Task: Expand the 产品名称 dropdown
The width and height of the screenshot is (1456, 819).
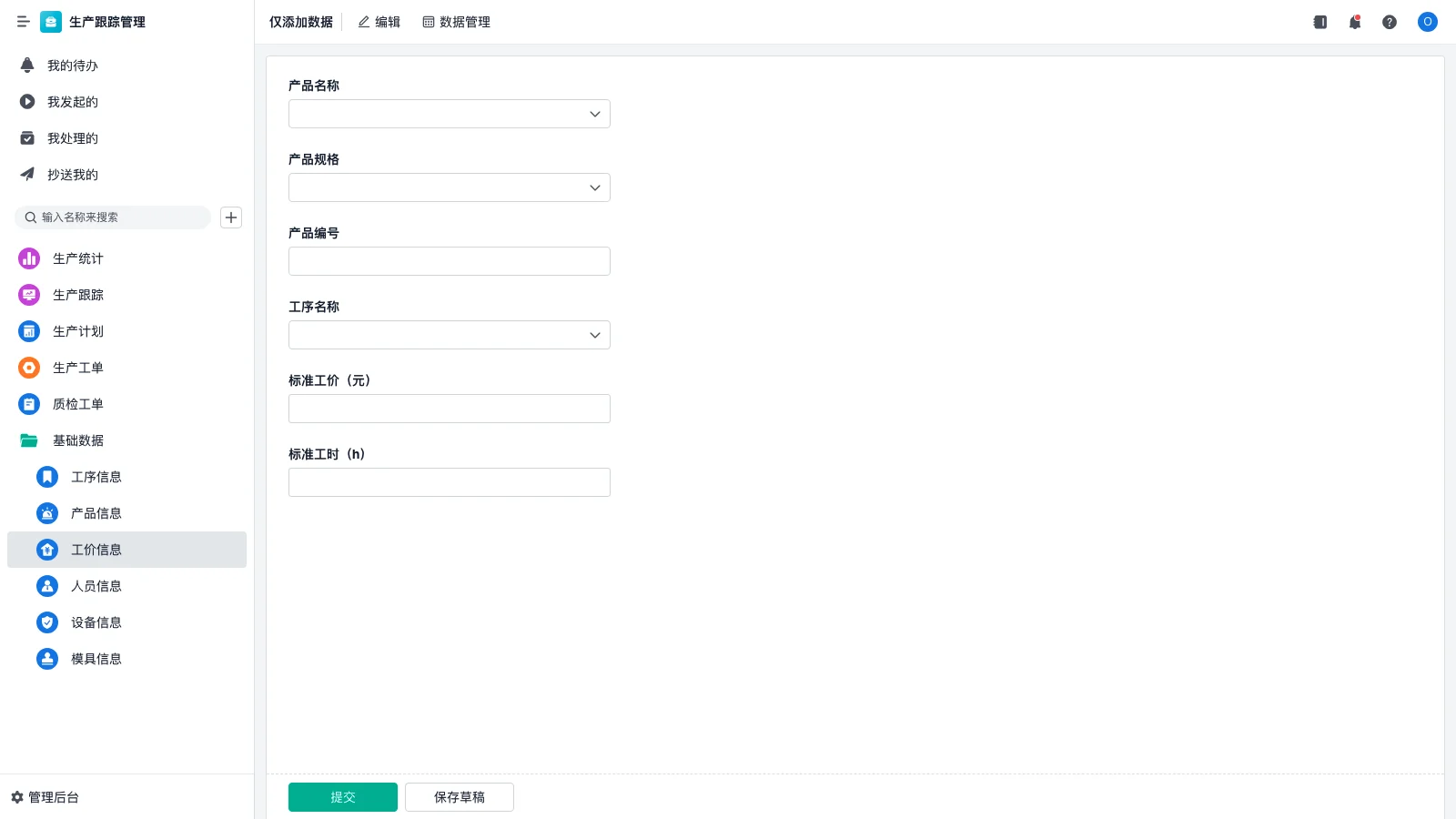Action: 449,114
